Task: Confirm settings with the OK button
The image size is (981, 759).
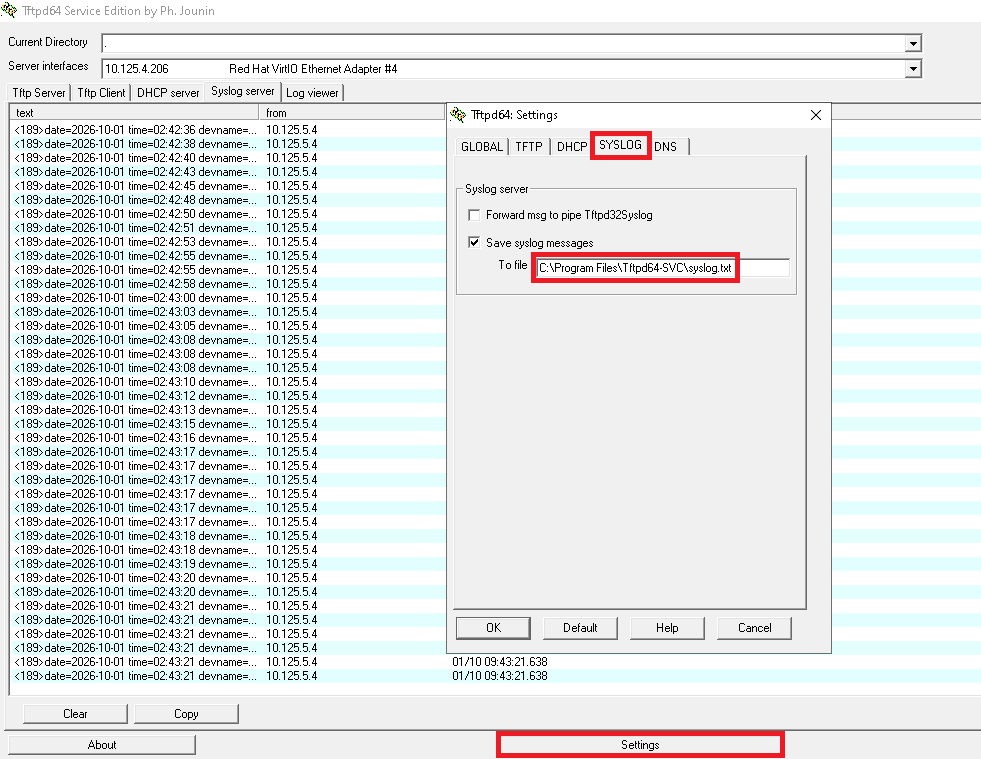Action: point(494,628)
